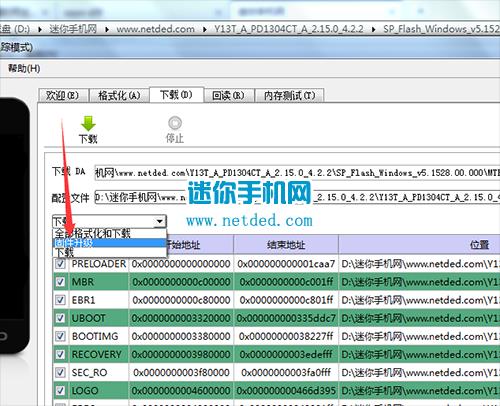
Task: Click the (D:) drive breadcrumb
Action: (15, 29)
